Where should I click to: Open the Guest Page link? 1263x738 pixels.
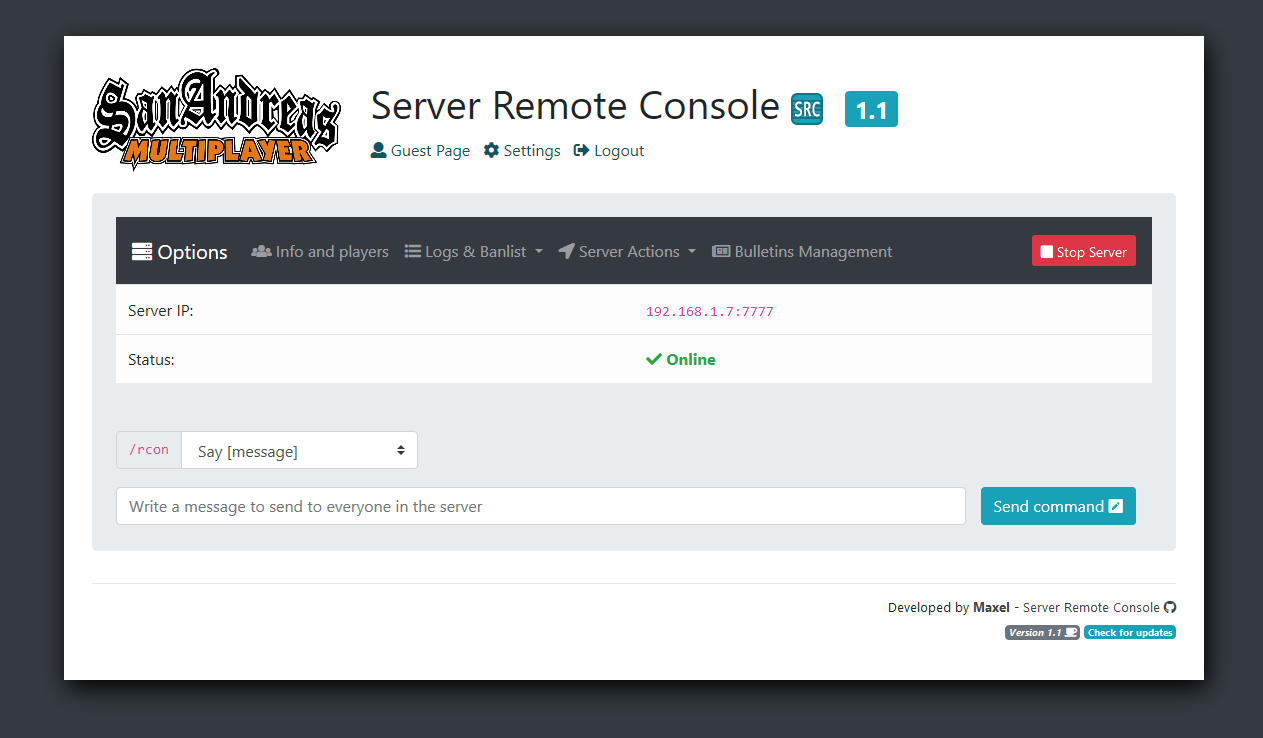coord(420,150)
